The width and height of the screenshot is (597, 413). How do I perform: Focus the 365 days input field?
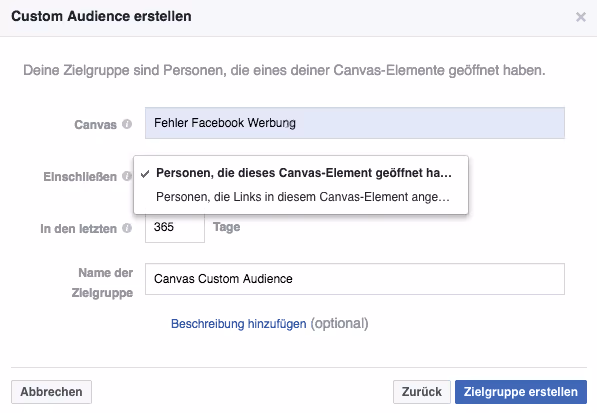175,227
